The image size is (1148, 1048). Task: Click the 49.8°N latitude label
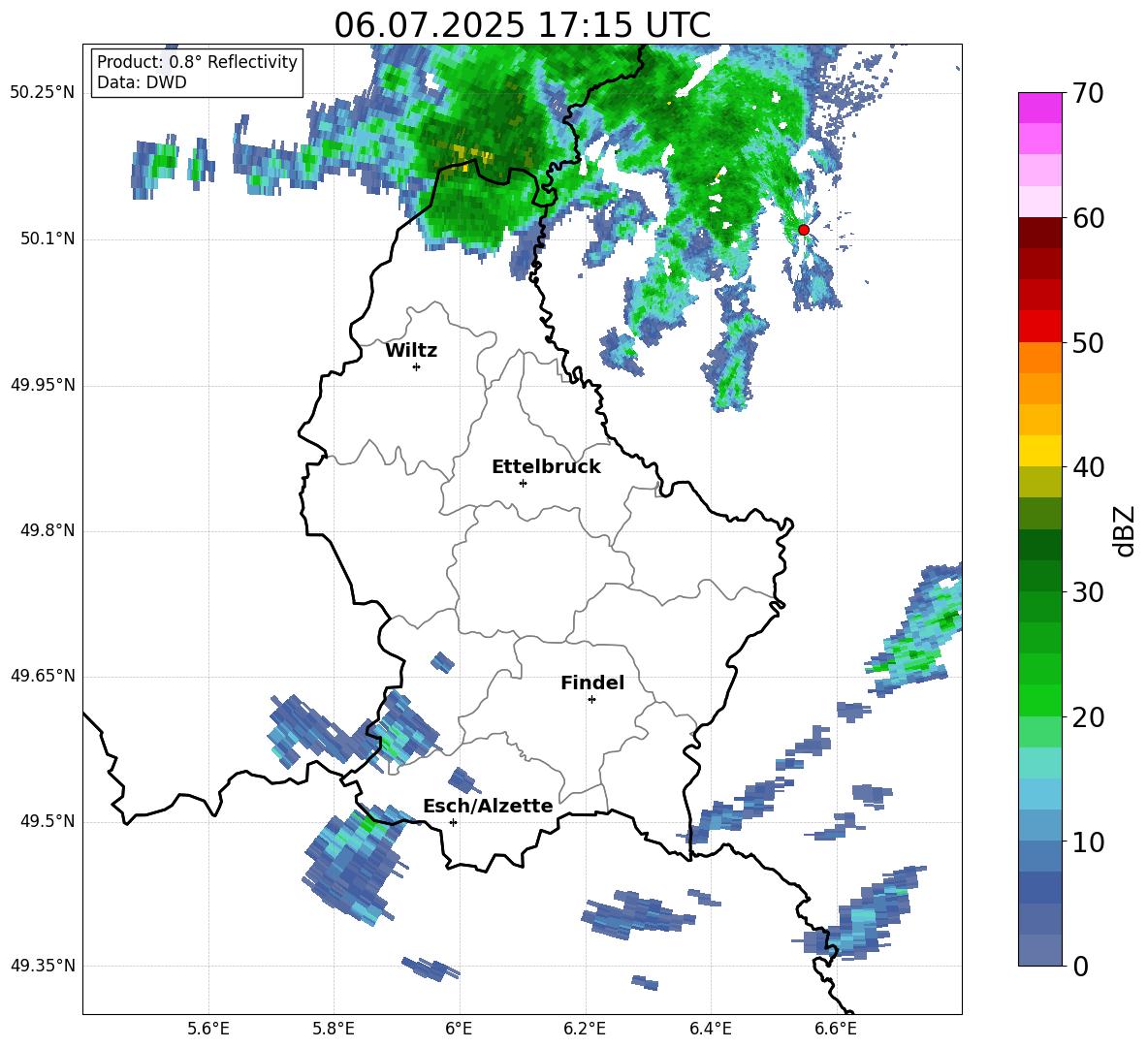pos(48,530)
